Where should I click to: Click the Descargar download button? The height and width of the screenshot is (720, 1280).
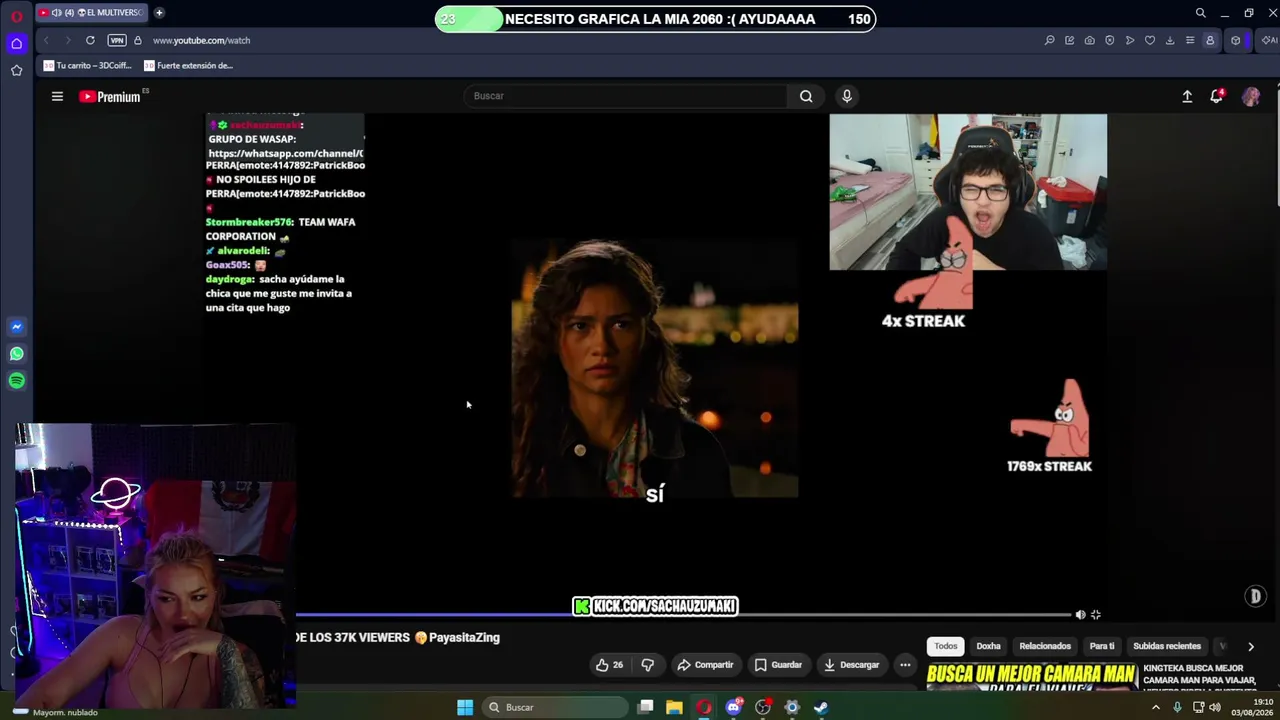[851, 665]
